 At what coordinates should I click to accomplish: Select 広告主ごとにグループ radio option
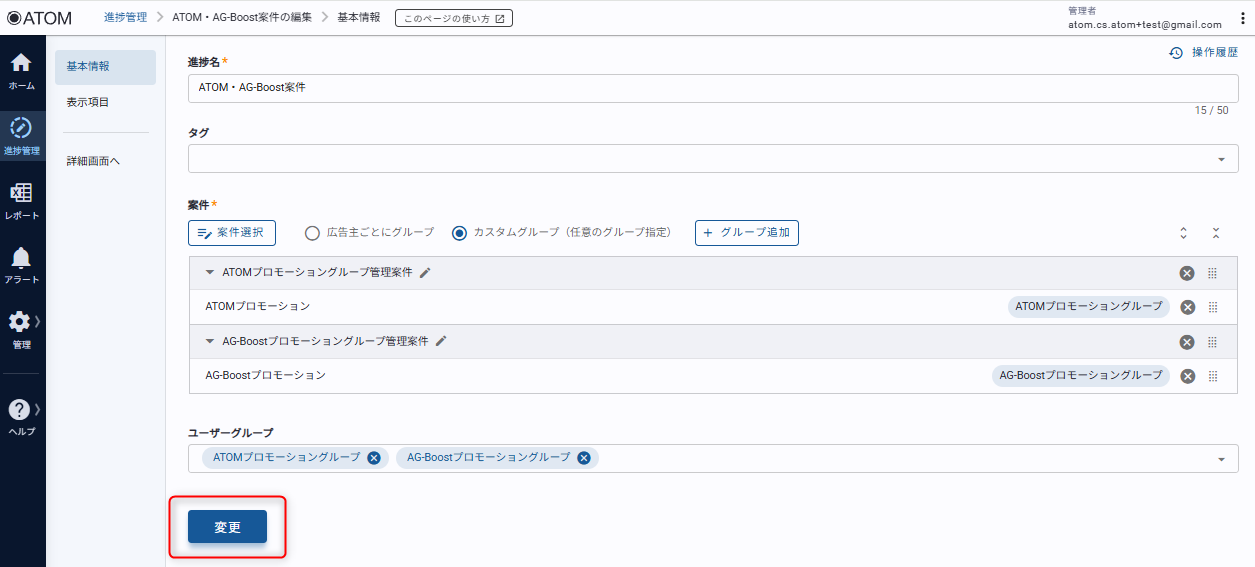pos(312,233)
